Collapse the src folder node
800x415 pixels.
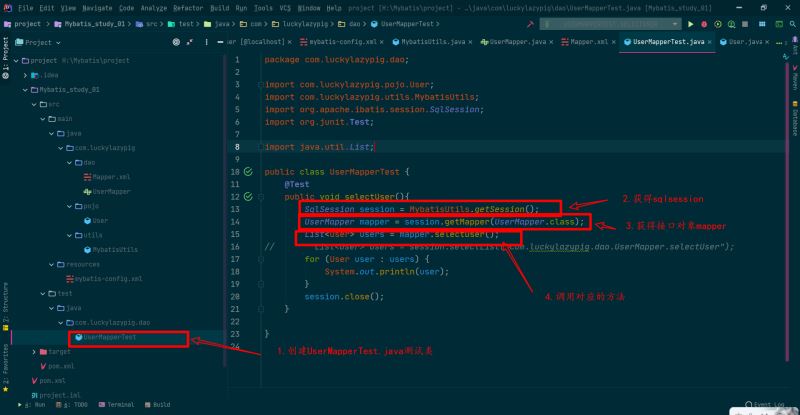click(34, 104)
